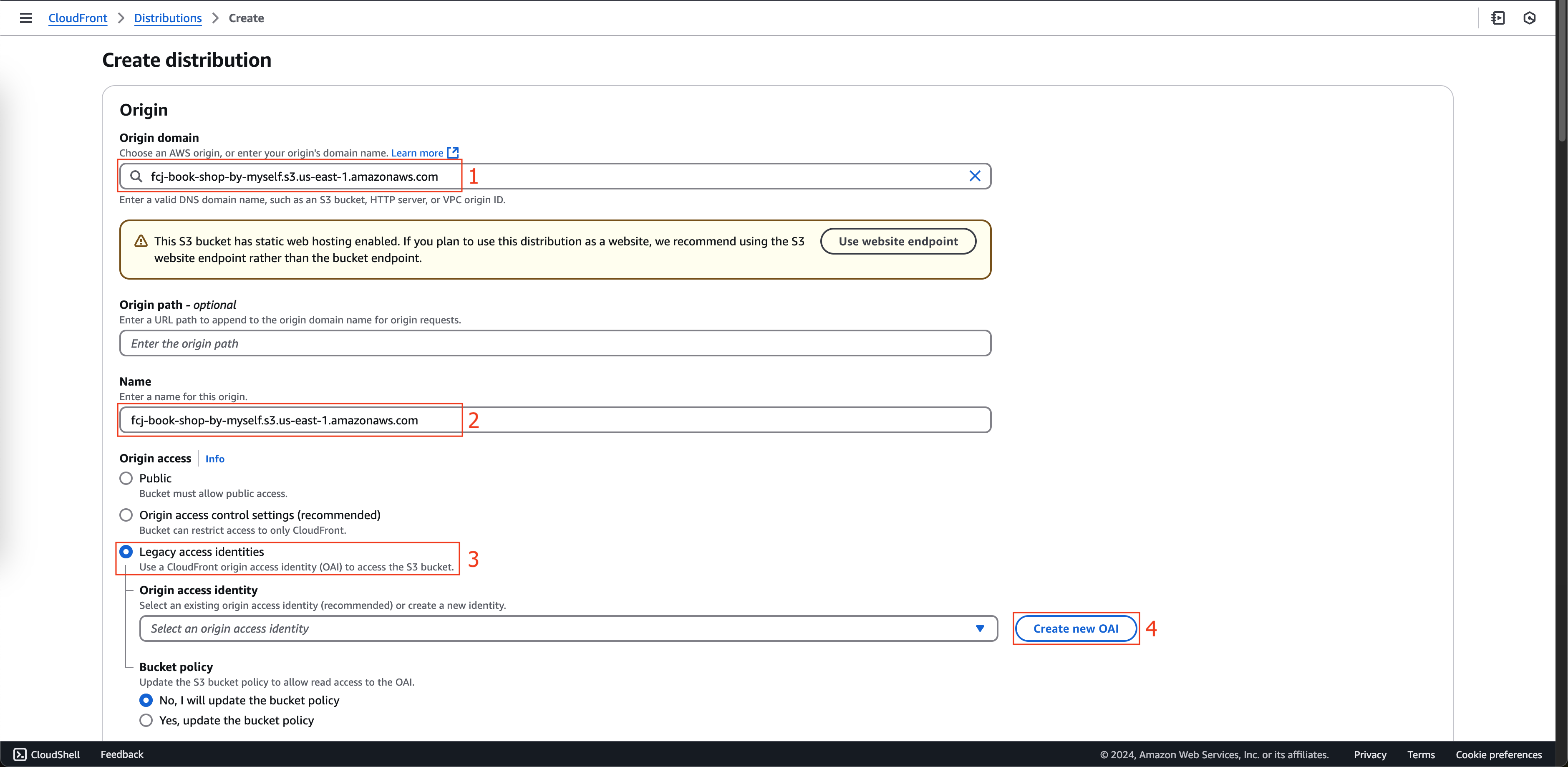Open Cookie preferences in footer
The width and height of the screenshot is (1568, 767).
(1499, 755)
